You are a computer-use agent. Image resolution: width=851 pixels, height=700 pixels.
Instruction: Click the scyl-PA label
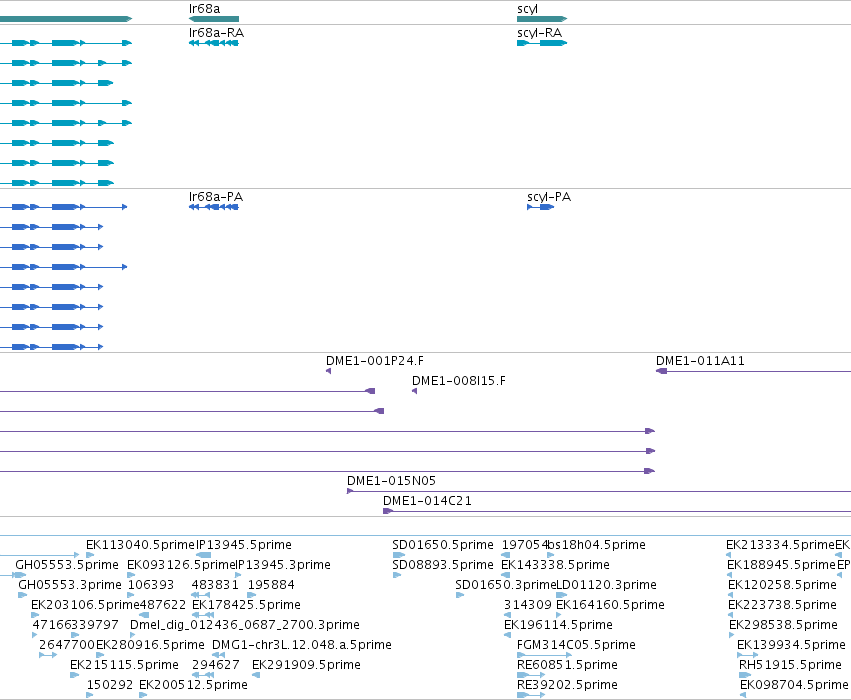point(549,196)
